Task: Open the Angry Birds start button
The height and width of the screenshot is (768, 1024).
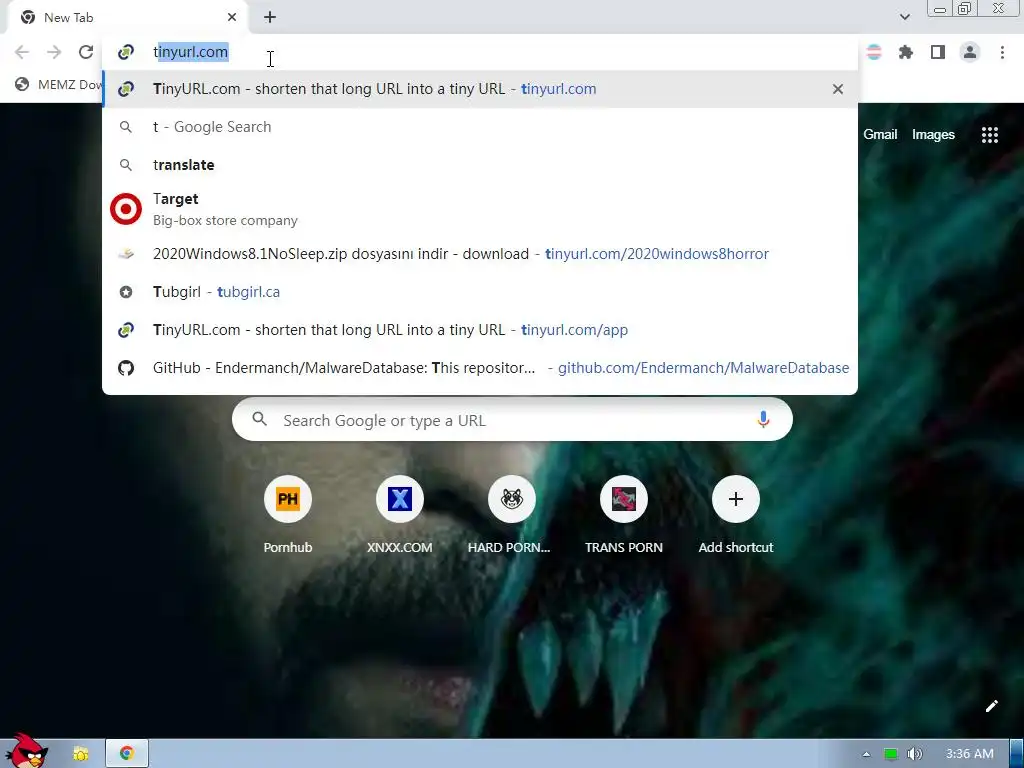Action: click(x=26, y=751)
